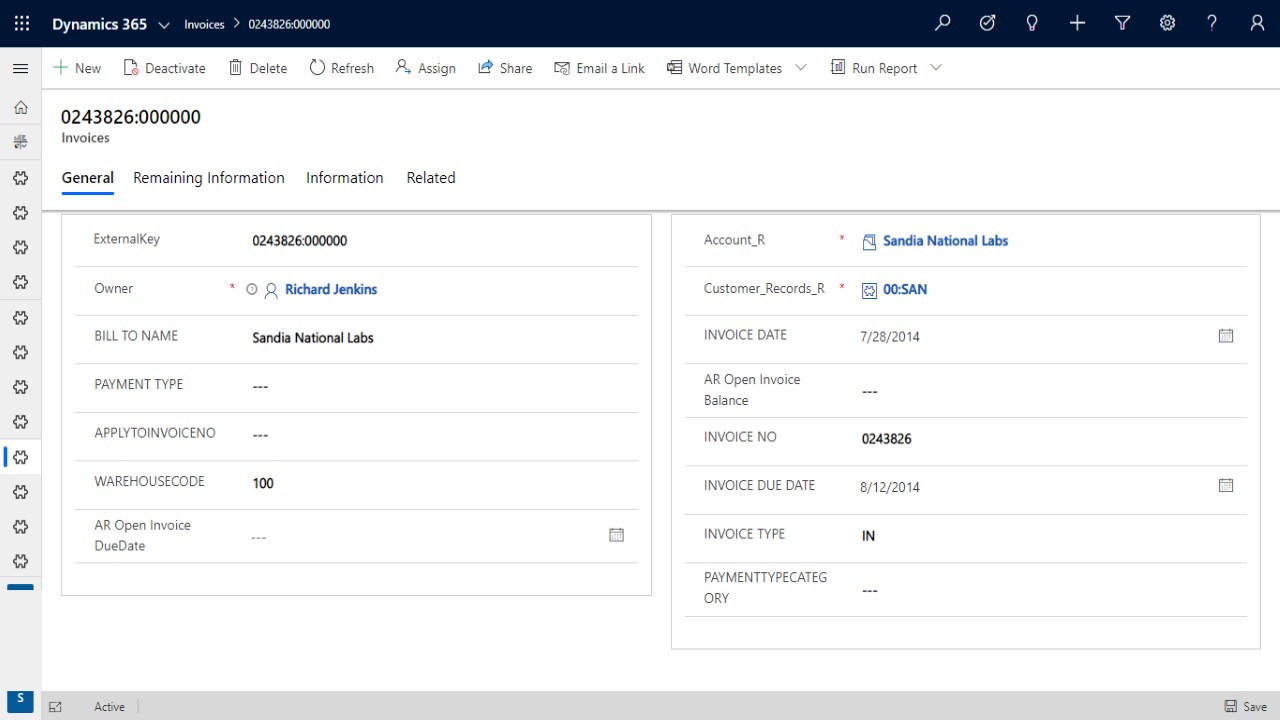Click Share in command bar
The height and width of the screenshot is (720, 1280).
pos(505,68)
